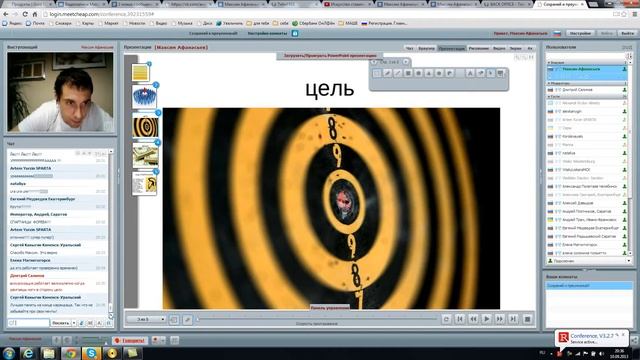Screen dimensions: 640x360
Task: Click the reload slide playback button
Action: (x=446, y=319)
